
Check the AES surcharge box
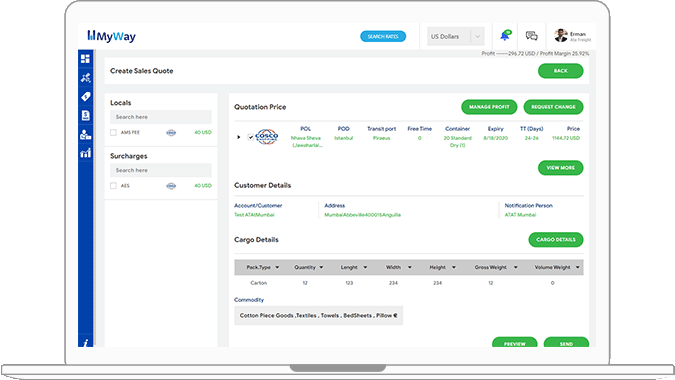tap(113, 186)
